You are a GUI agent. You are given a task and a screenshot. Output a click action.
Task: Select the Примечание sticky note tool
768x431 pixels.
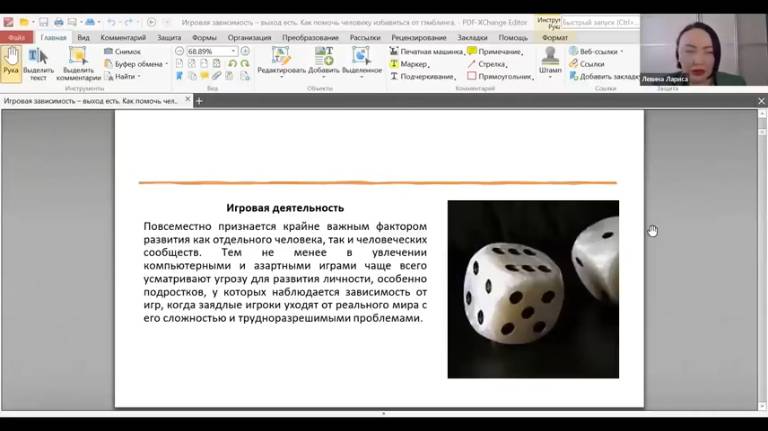495,51
